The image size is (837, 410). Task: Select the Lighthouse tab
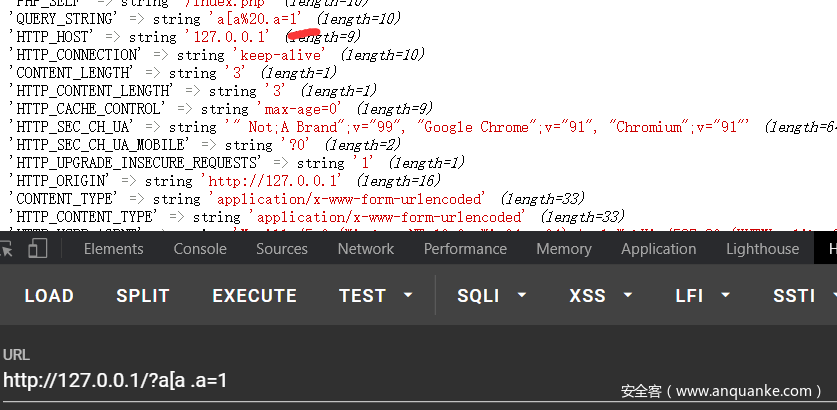[x=762, y=249]
